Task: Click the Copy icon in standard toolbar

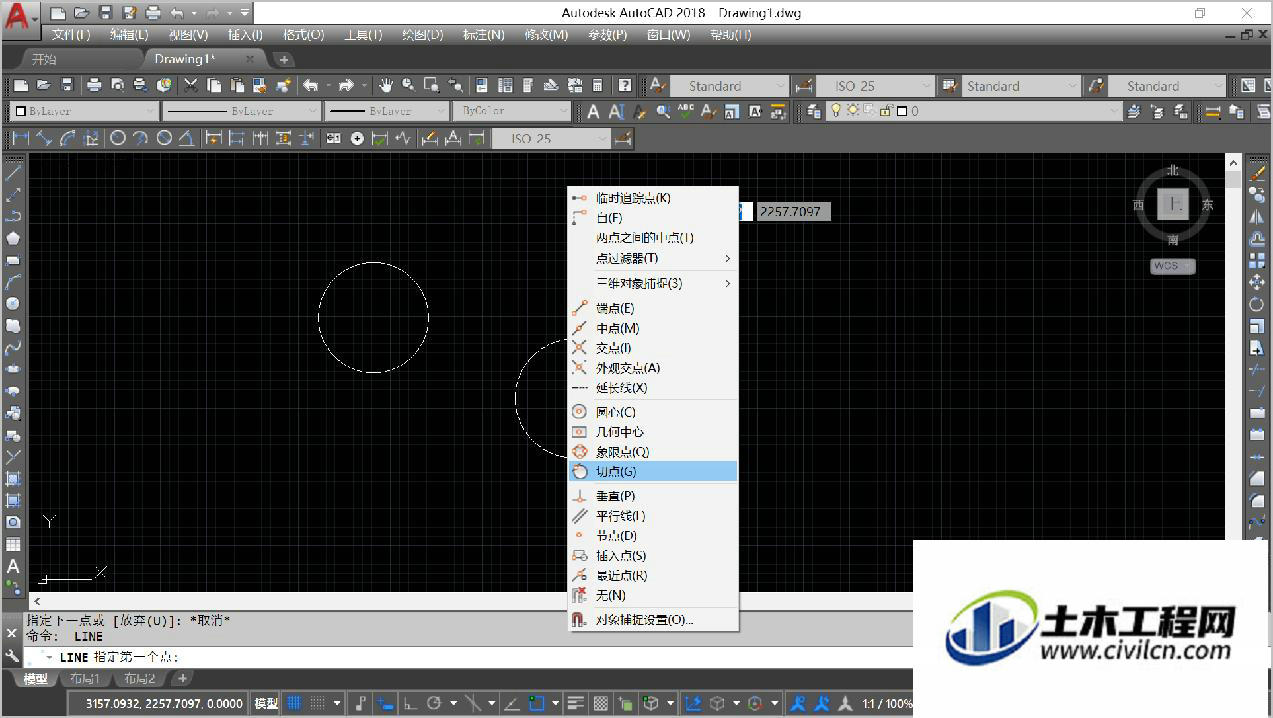Action: (x=214, y=86)
